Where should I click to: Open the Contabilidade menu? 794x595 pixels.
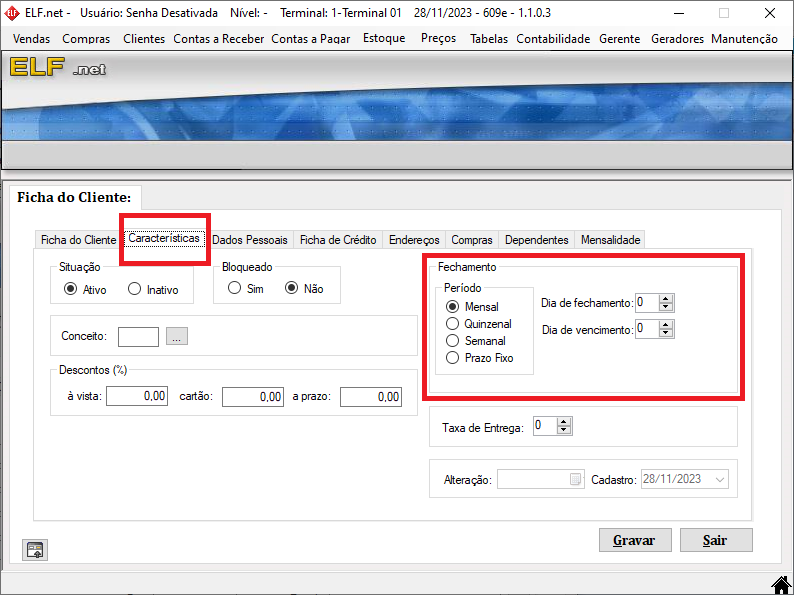pyautogui.click(x=553, y=39)
